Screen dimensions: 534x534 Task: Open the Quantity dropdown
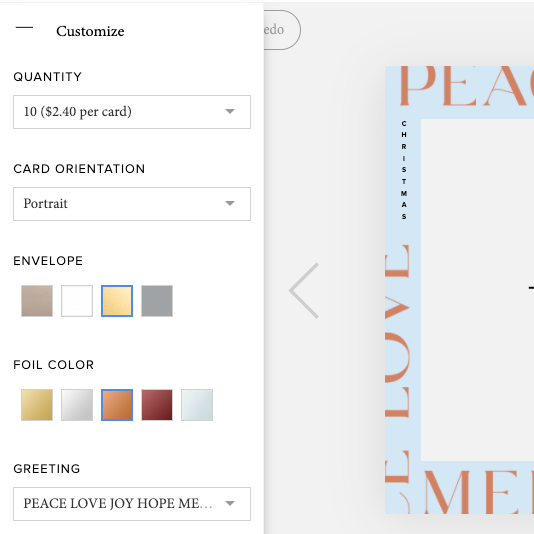pyautogui.click(x=132, y=112)
